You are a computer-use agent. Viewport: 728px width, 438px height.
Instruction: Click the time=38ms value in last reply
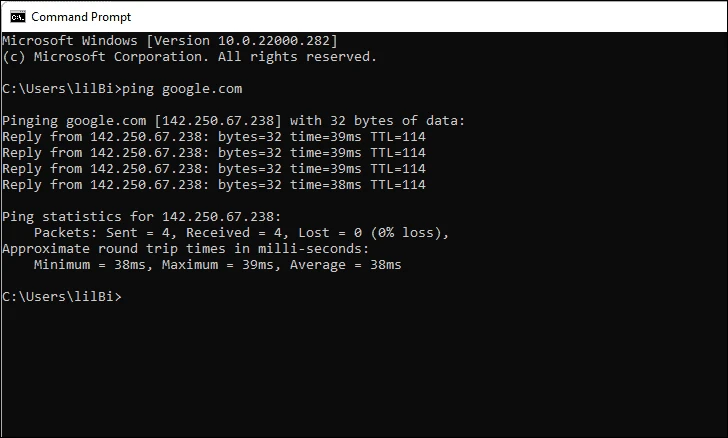[x=325, y=185]
